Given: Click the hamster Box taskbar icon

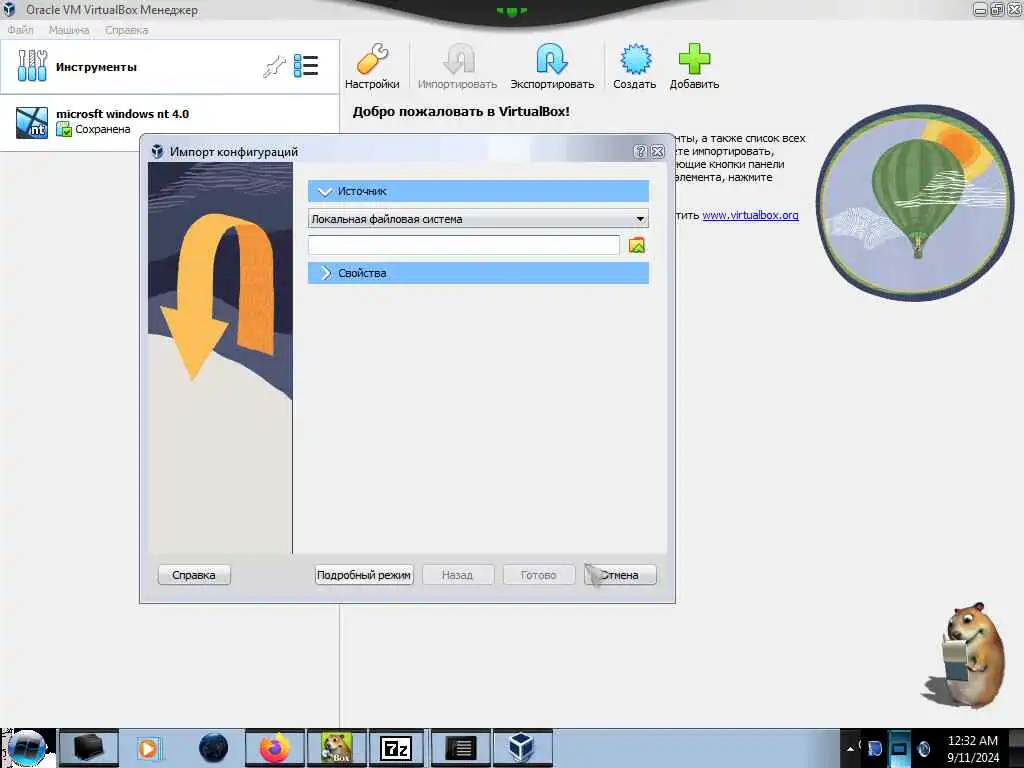Looking at the screenshot, I should coord(336,748).
